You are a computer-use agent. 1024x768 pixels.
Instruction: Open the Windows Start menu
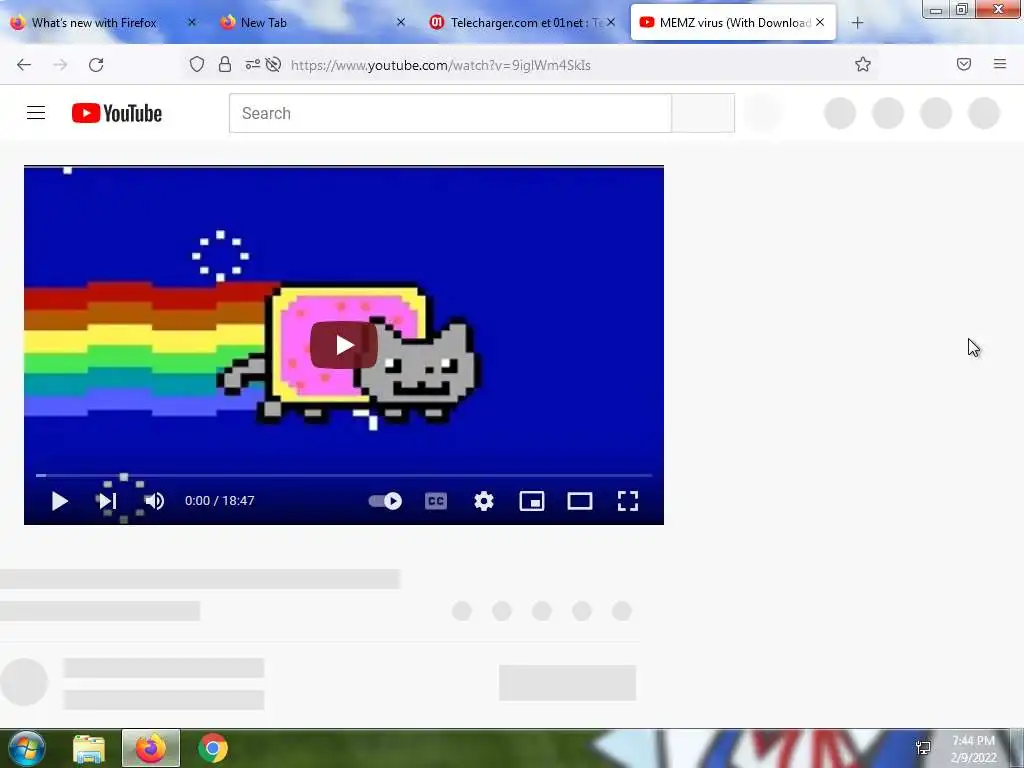coord(26,748)
